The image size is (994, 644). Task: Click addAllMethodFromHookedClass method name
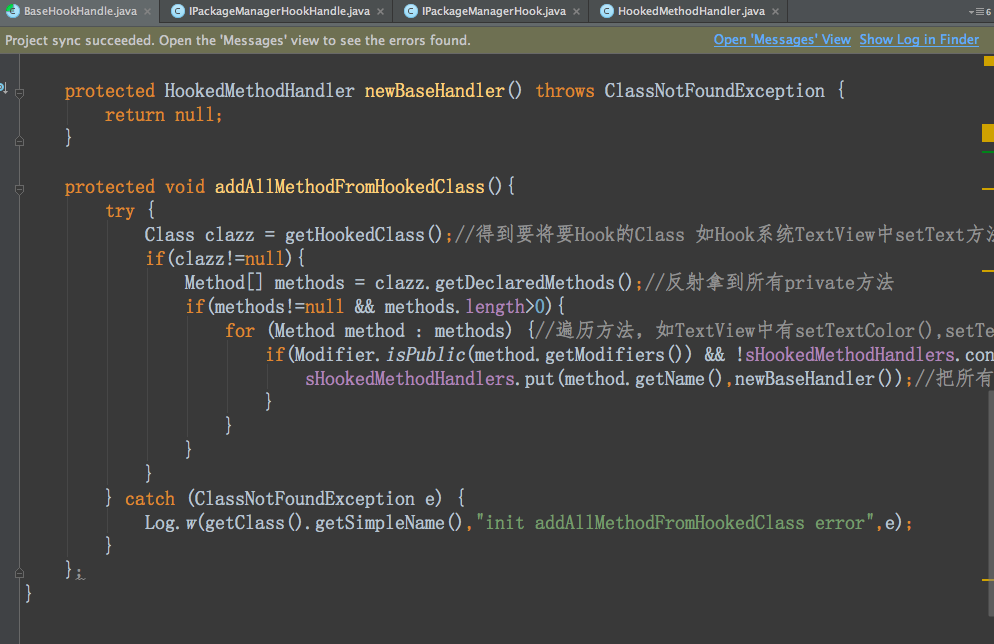tap(350, 186)
